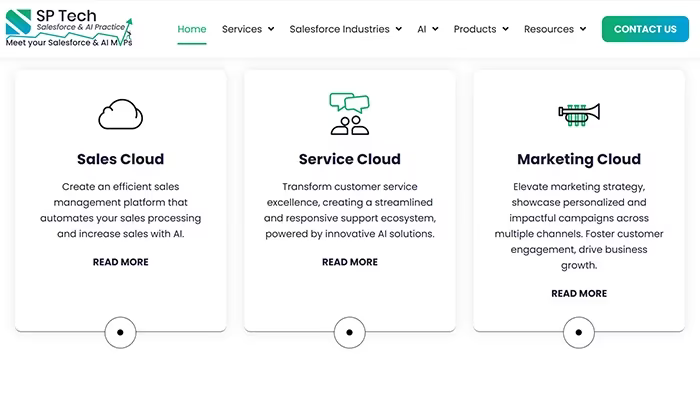
Task: Click the text 'Meet your Salesforce & AI MVPs'
Action: 69,43
